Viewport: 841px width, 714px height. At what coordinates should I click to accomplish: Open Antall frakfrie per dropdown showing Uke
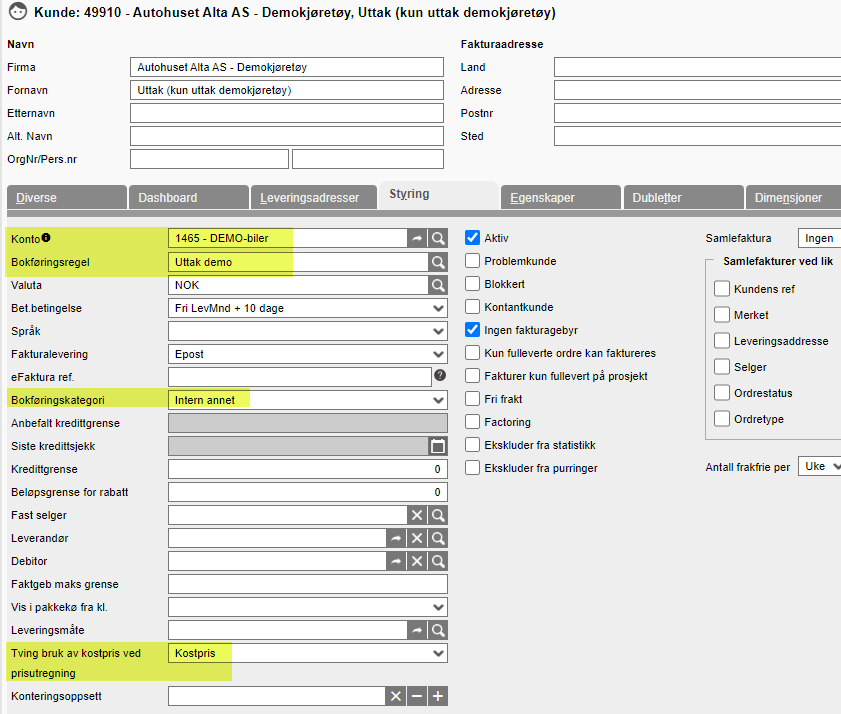[x=819, y=466]
